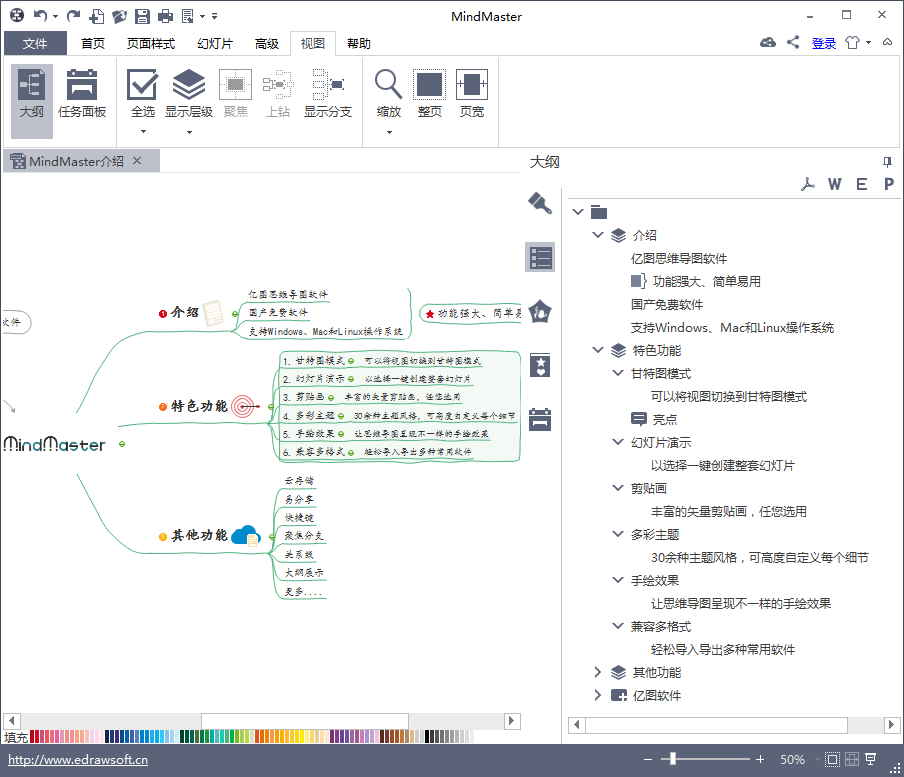Click the open file icon

pos(119,16)
